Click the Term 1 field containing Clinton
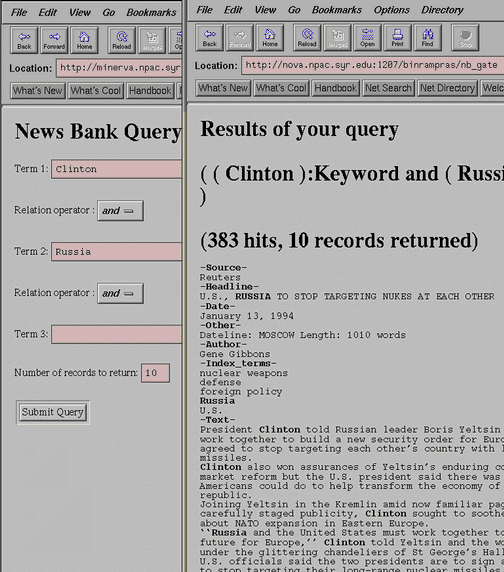 pos(116,169)
